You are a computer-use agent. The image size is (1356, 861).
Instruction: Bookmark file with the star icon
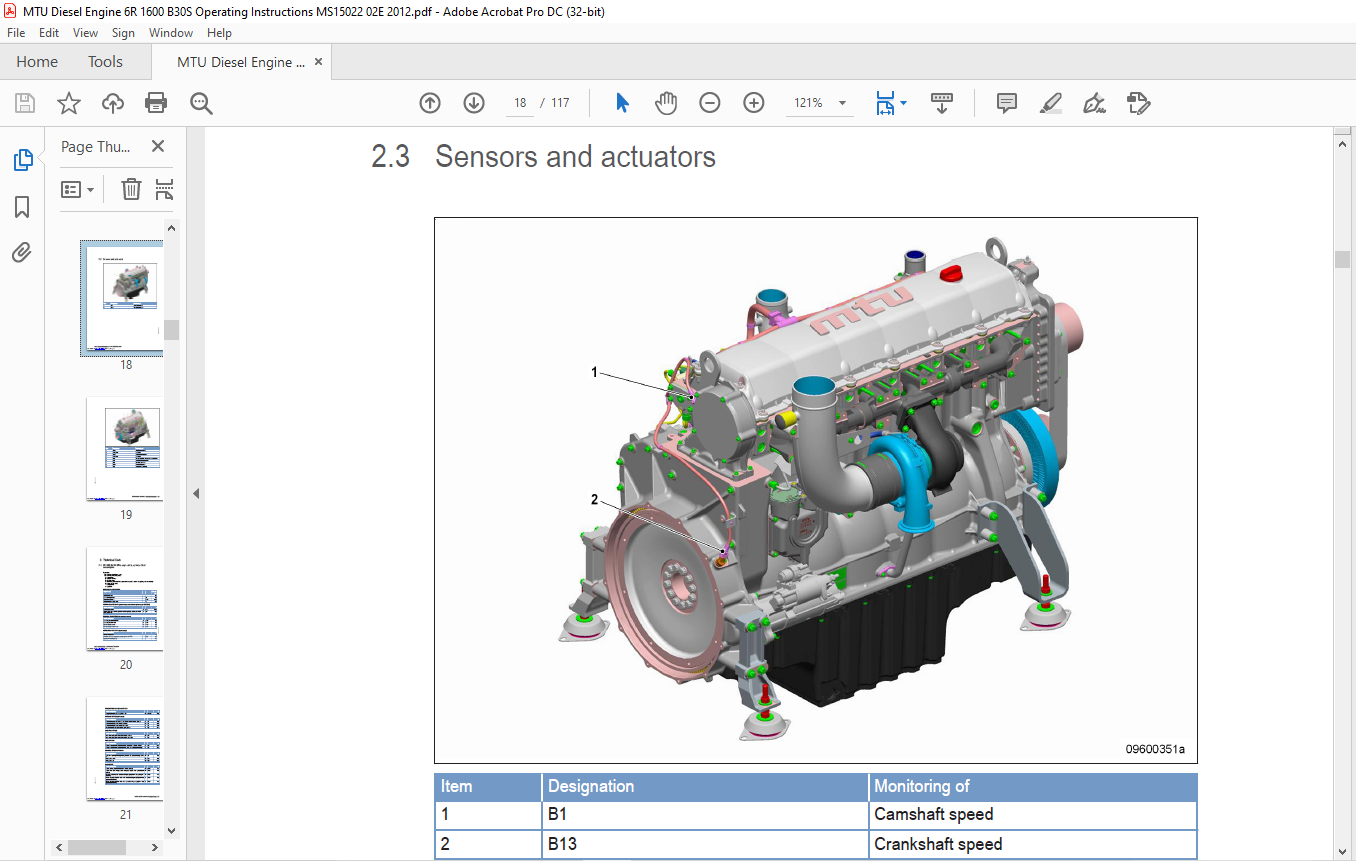click(68, 103)
